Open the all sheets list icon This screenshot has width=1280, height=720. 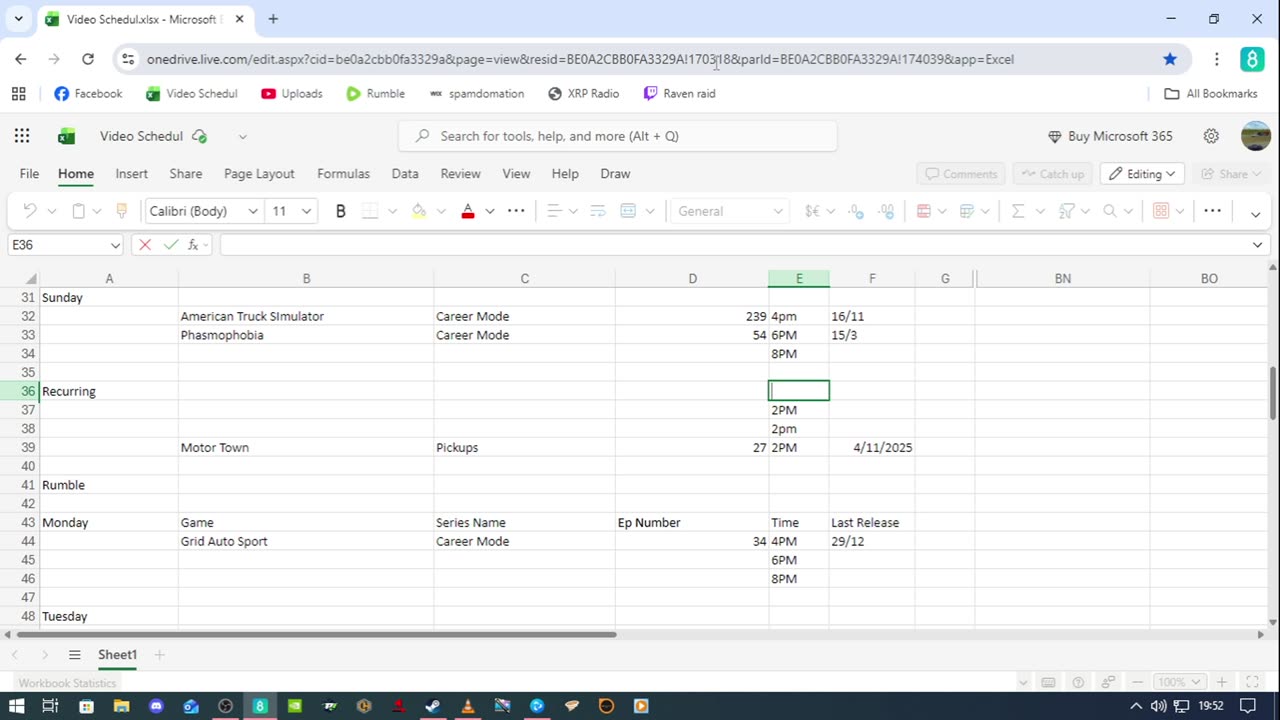pyautogui.click(x=74, y=655)
